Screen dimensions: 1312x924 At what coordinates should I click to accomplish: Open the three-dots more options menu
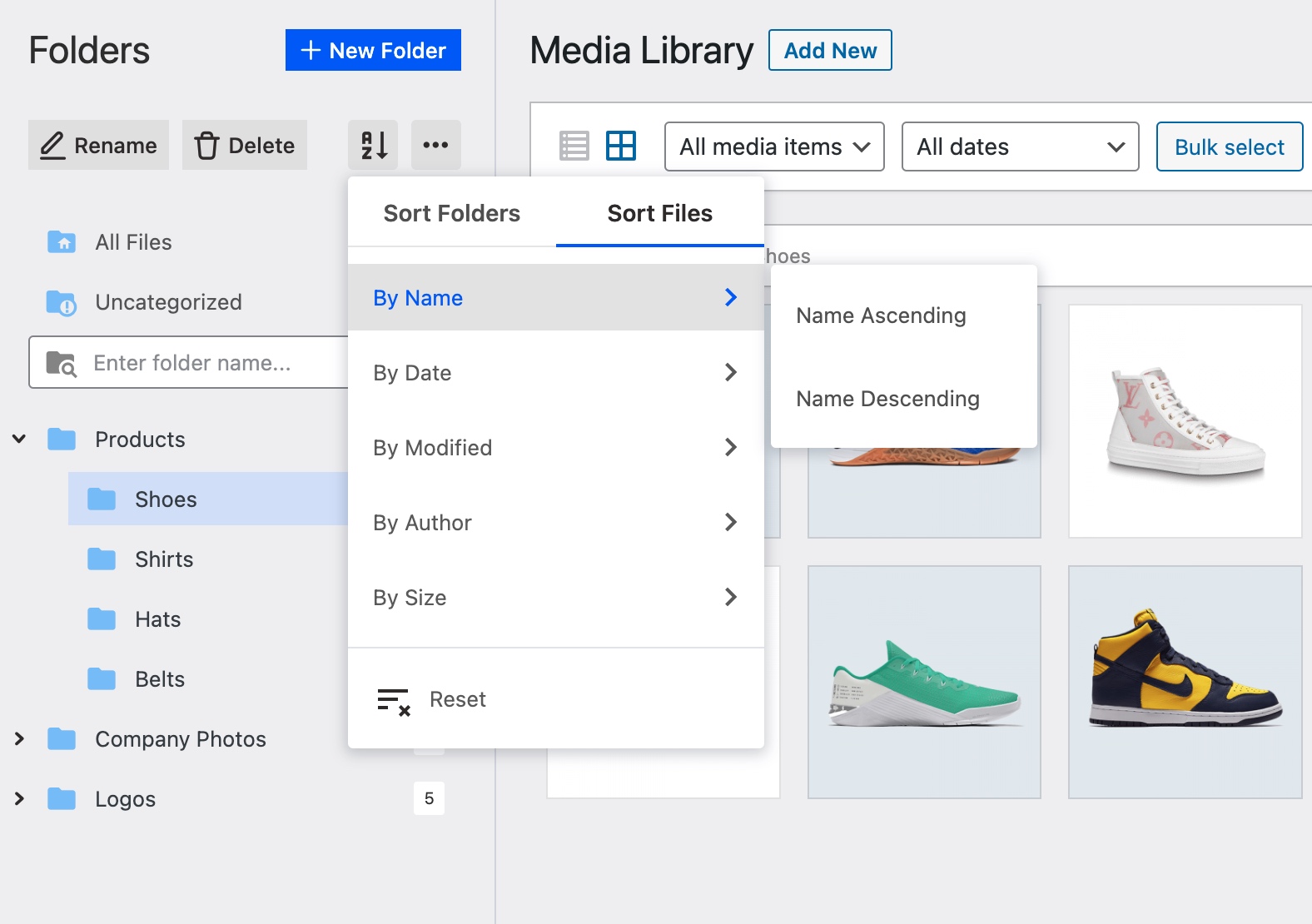point(435,145)
